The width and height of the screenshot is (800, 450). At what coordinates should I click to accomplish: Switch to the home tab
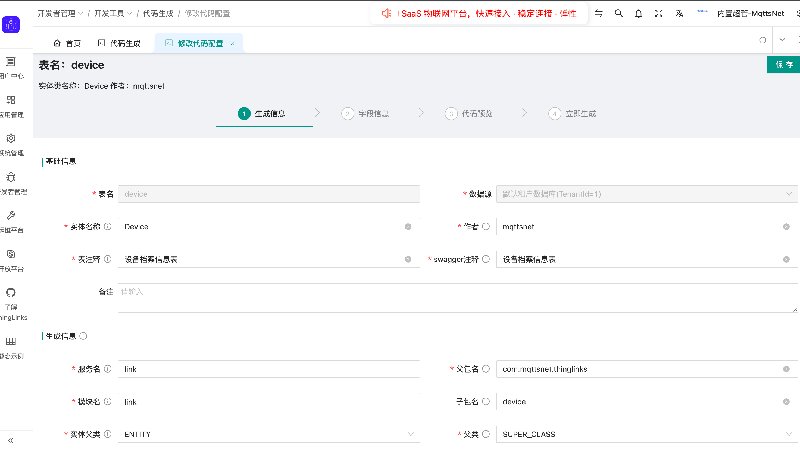click(x=67, y=43)
